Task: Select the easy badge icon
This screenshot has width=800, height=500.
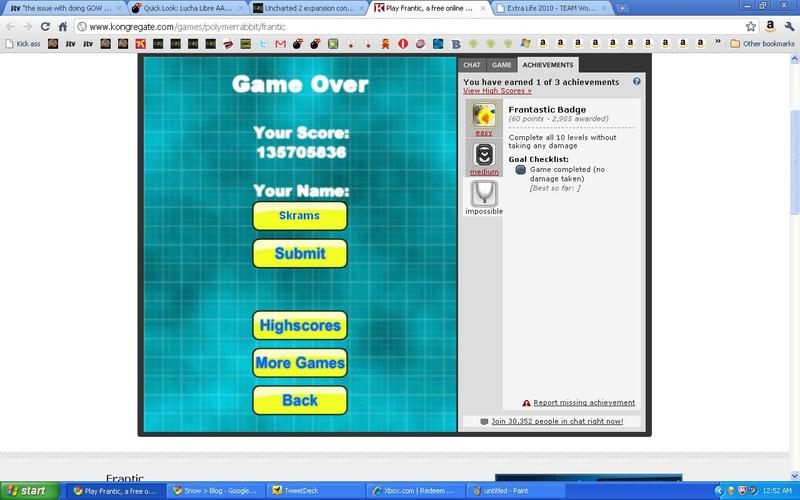Action: click(x=484, y=115)
